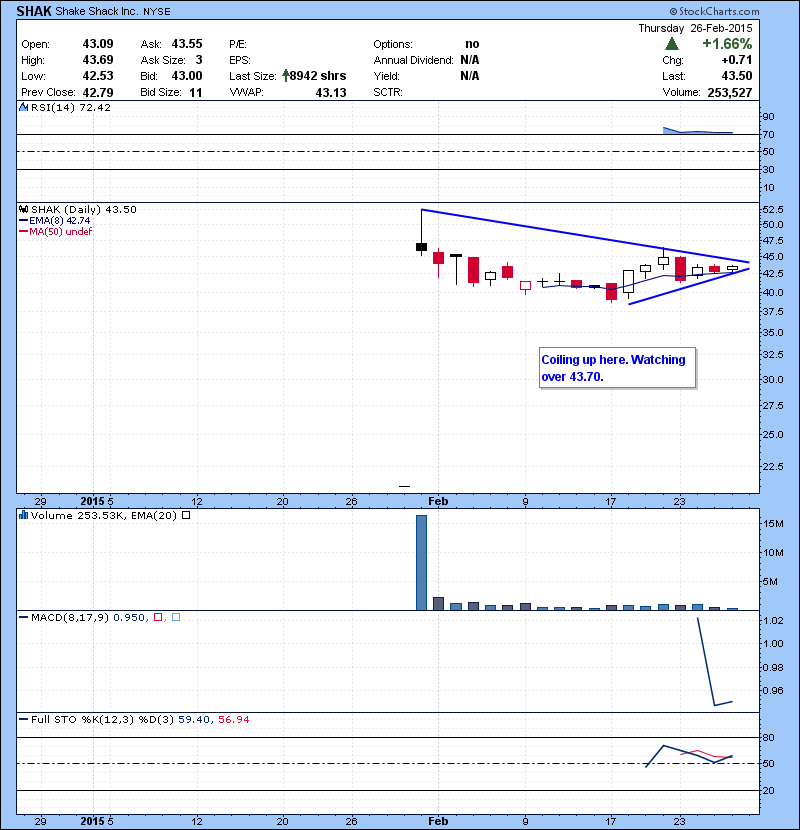Screen dimensions: 800x830
Task: Click the 90 label on RSI axis
Action: point(768,116)
